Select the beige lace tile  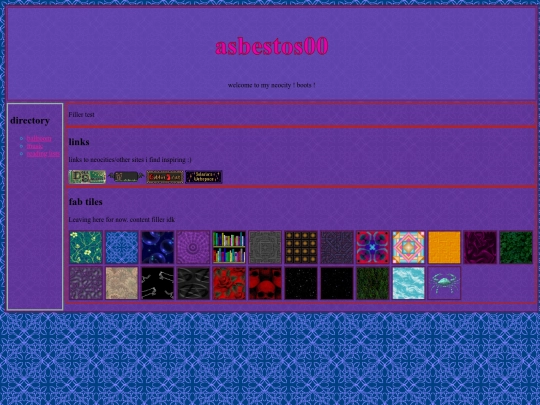[x=122, y=283]
